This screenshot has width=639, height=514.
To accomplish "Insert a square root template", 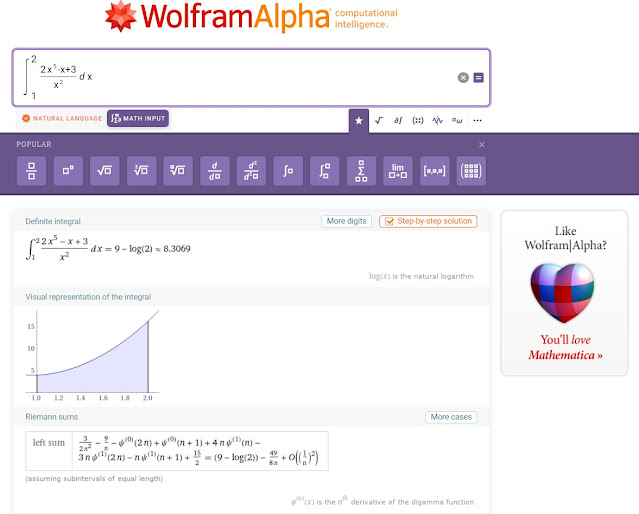I will pyautogui.click(x=105, y=171).
